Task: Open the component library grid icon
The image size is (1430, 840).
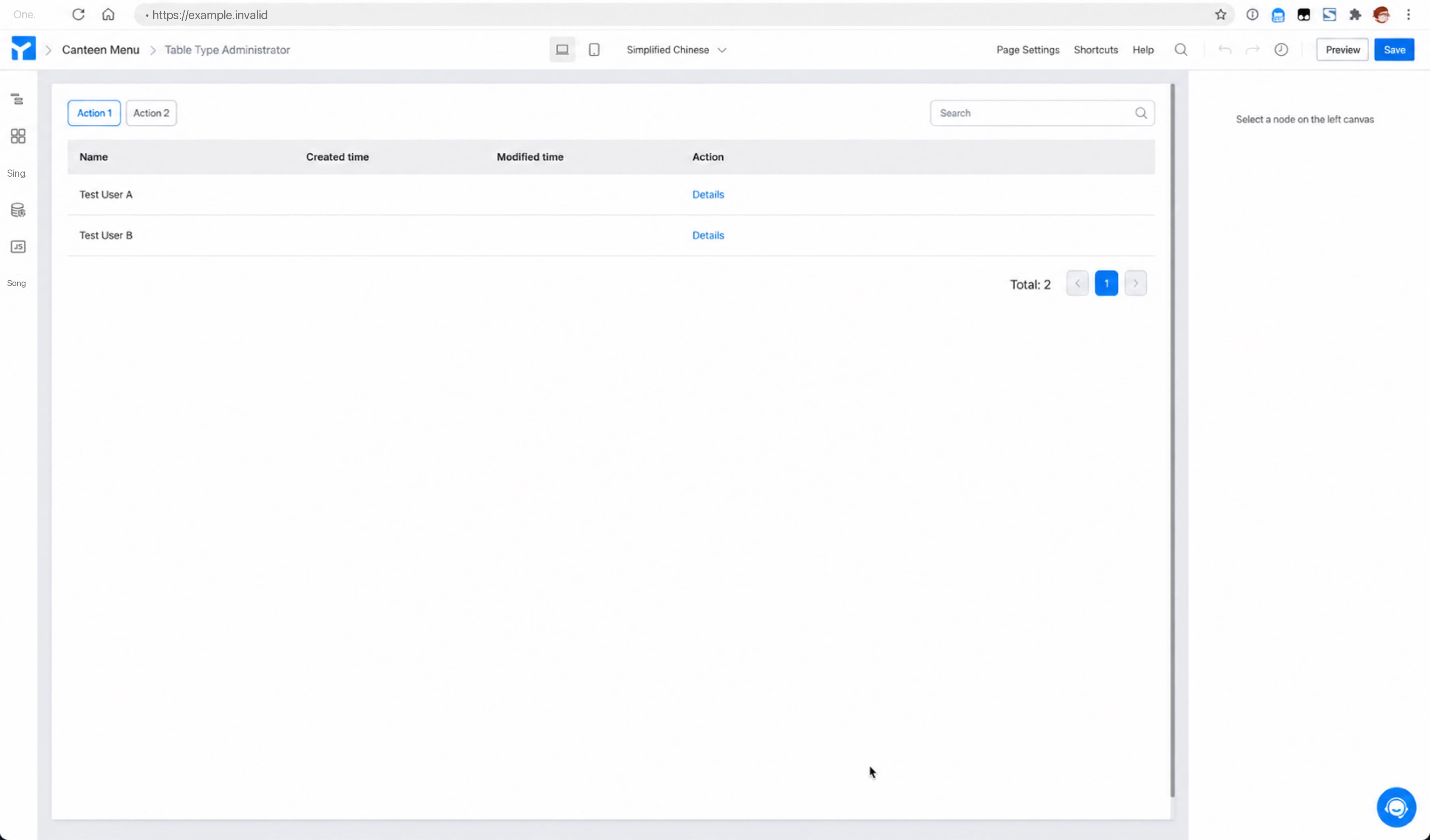Action: click(x=18, y=136)
